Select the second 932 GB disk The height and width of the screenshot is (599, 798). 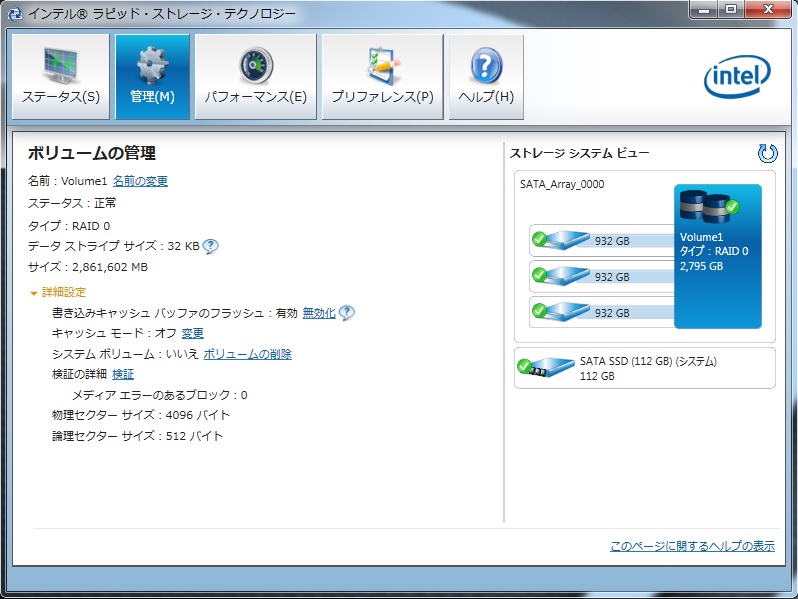[x=602, y=276]
